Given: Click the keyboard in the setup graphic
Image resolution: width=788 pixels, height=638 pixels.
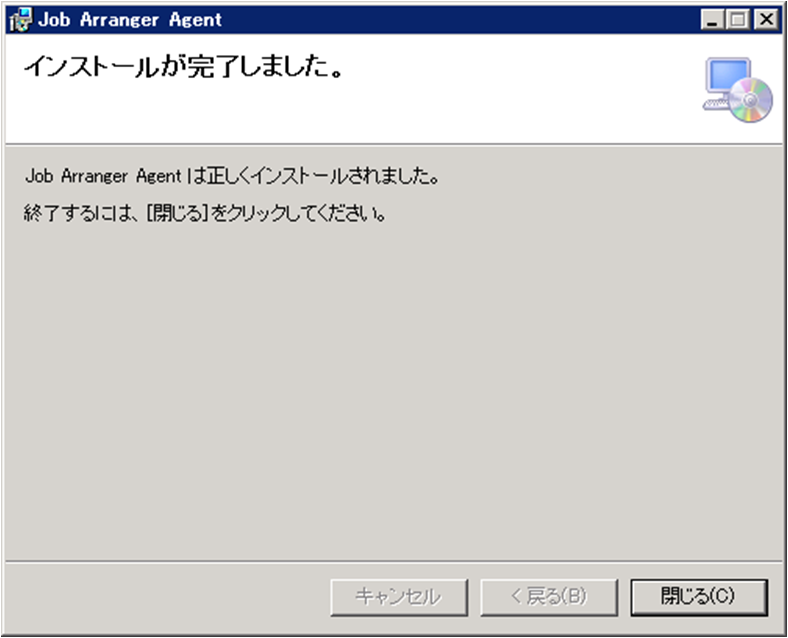Looking at the screenshot, I should pos(717,104).
